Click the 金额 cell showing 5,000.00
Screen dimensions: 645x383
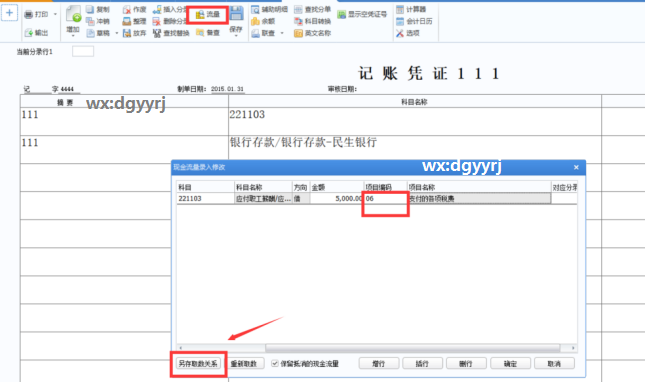(336, 199)
